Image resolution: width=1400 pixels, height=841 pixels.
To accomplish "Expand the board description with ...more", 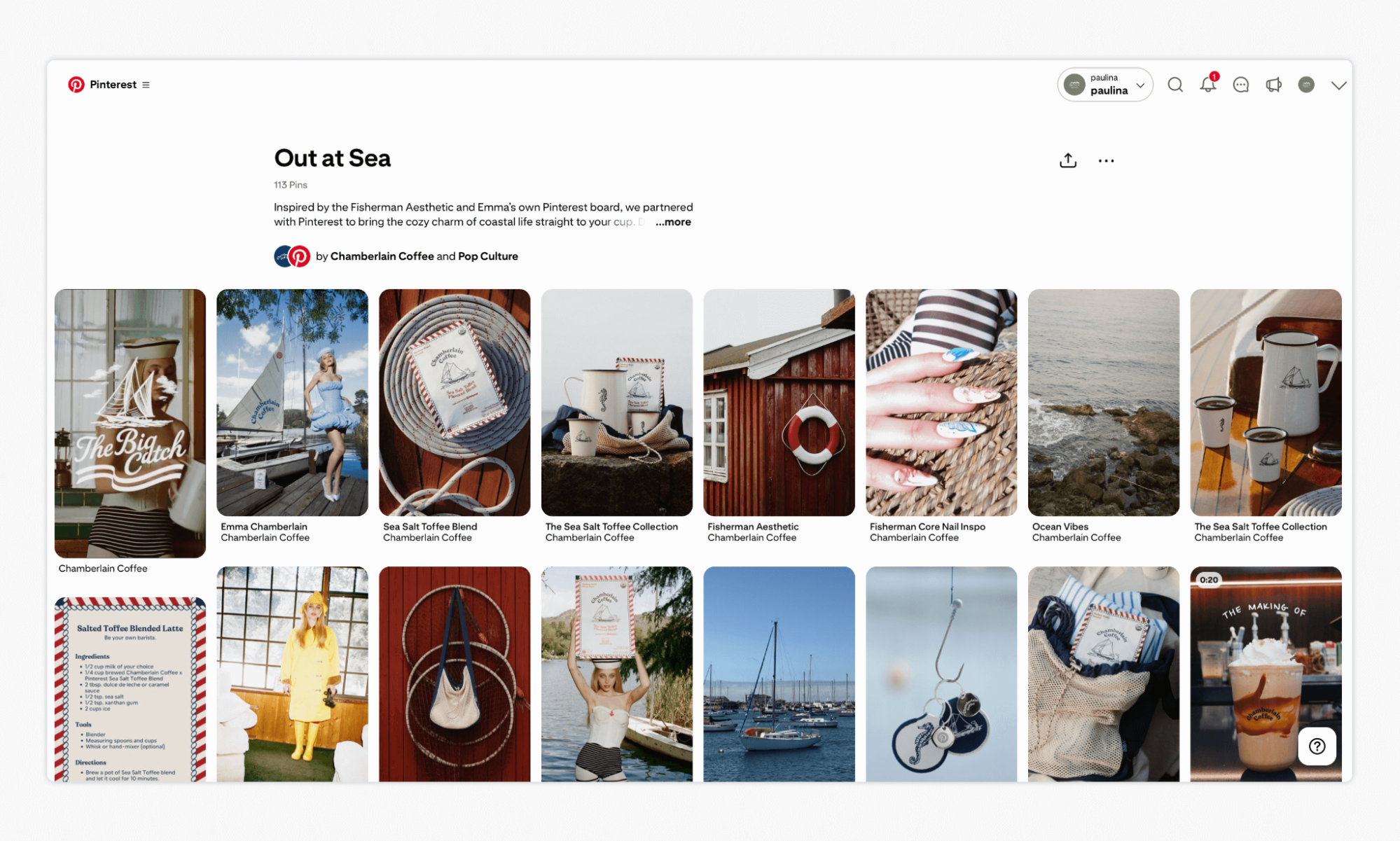I will pos(673,222).
